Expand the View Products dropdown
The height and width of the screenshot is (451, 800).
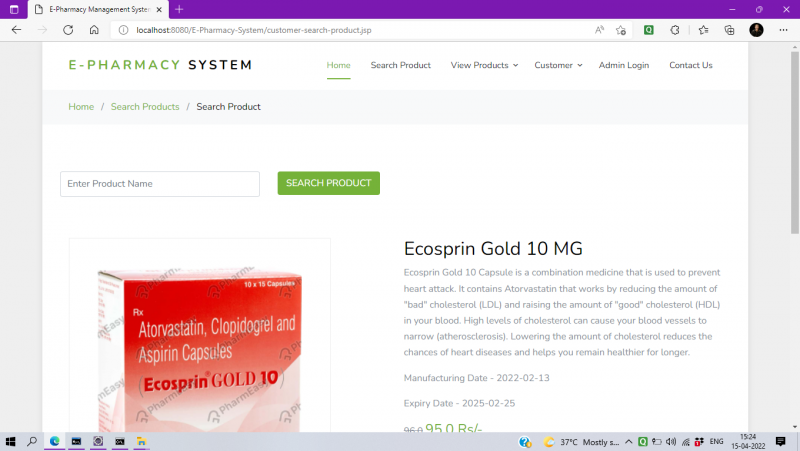[x=484, y=65]
